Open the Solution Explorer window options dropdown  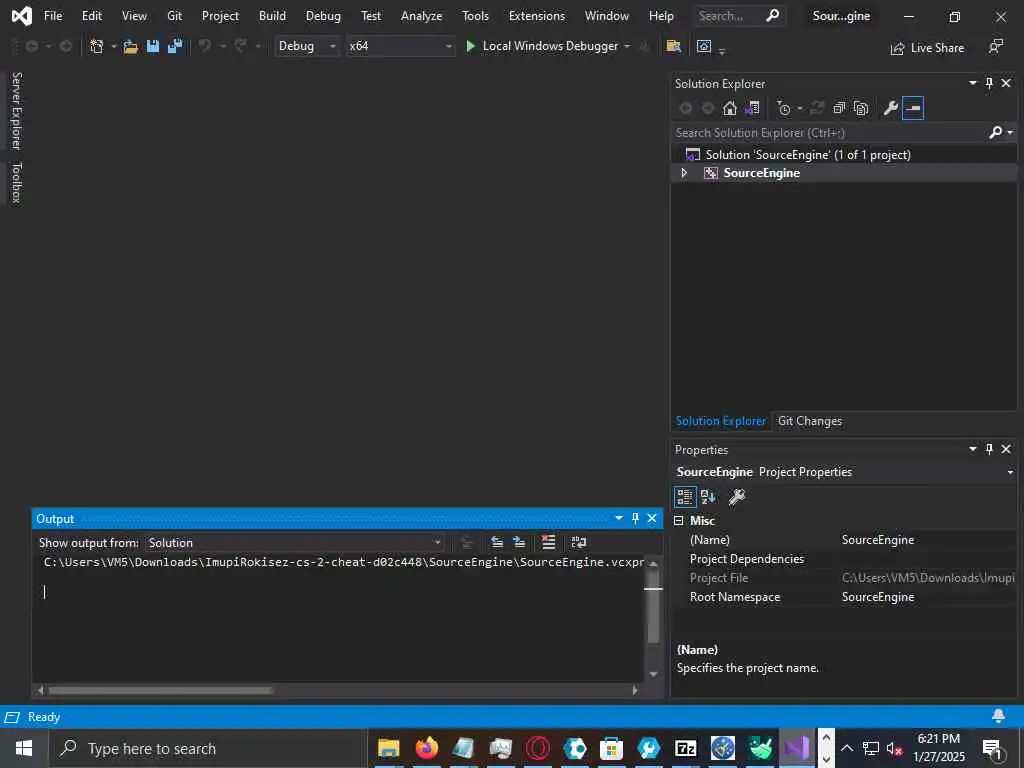click(972, 83)
